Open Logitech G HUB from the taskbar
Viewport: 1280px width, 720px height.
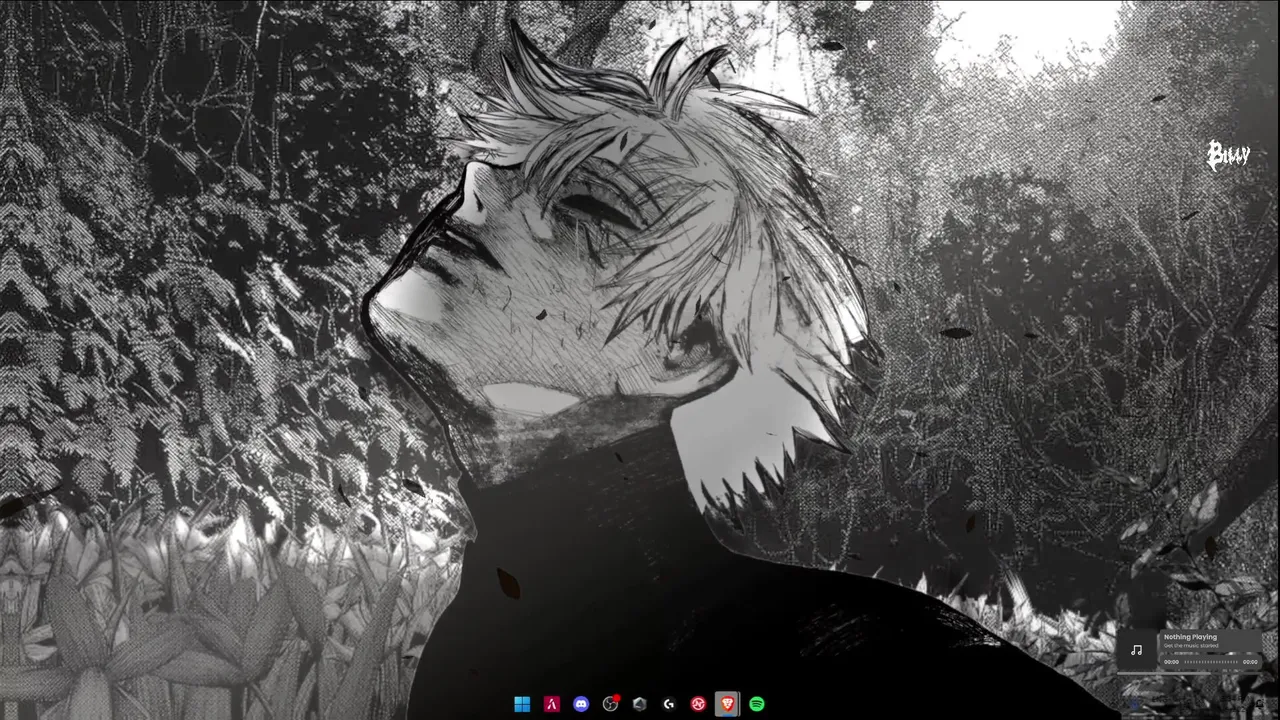[x=669, y=704]
